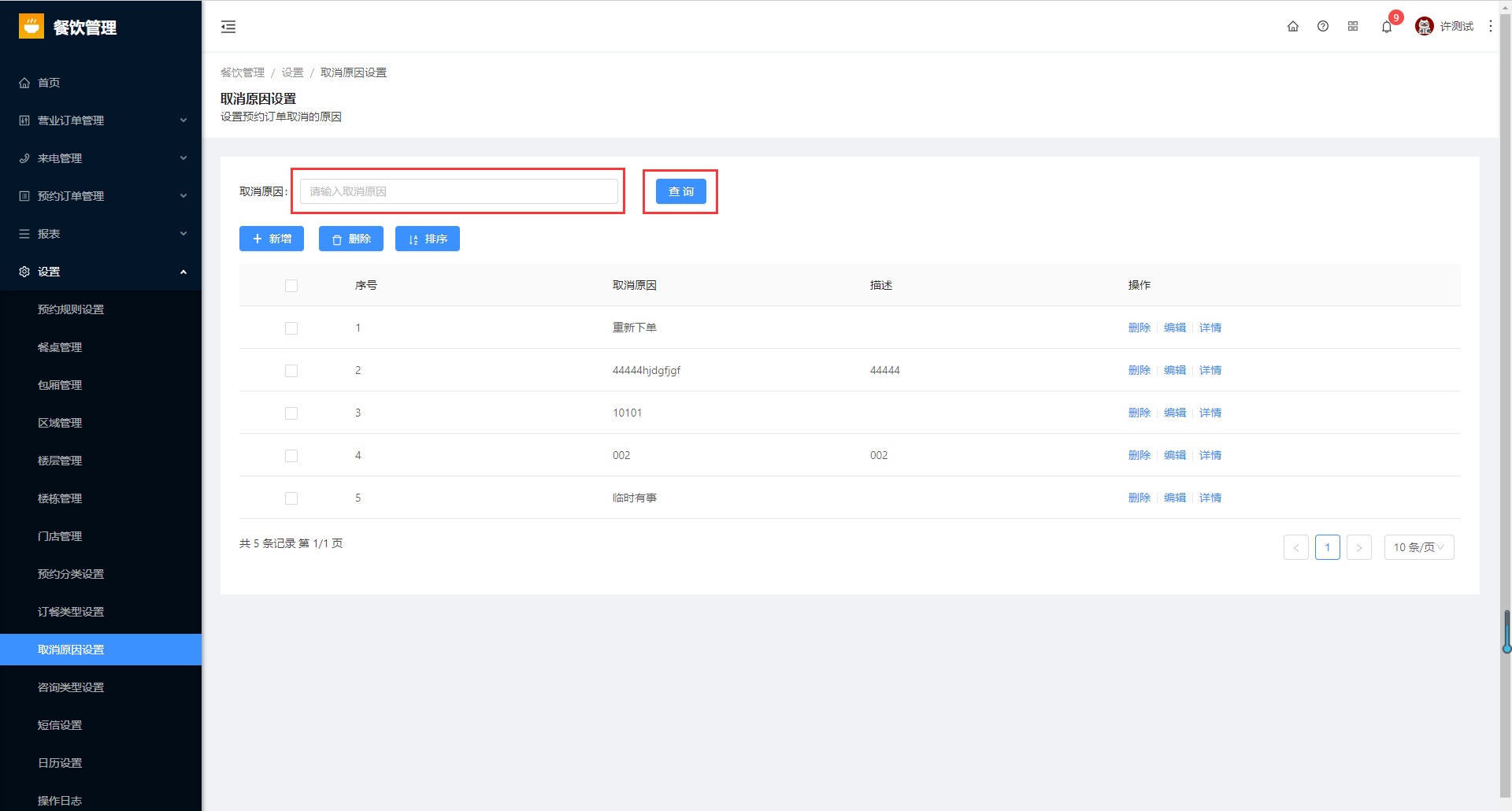Open the help question-mark icon

click(x=1323, y=26)
